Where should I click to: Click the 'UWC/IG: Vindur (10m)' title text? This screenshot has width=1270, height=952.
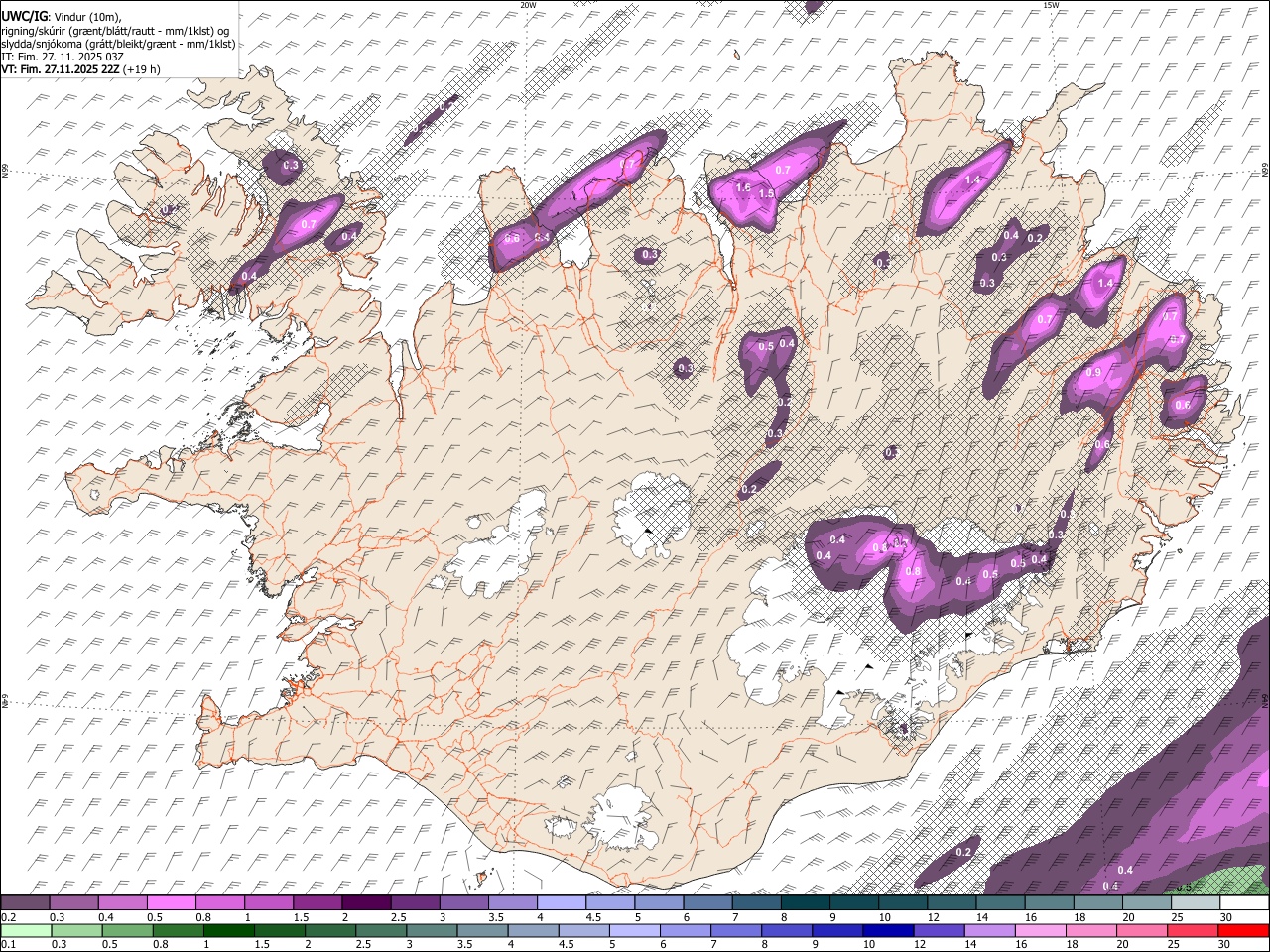(61, 17)
